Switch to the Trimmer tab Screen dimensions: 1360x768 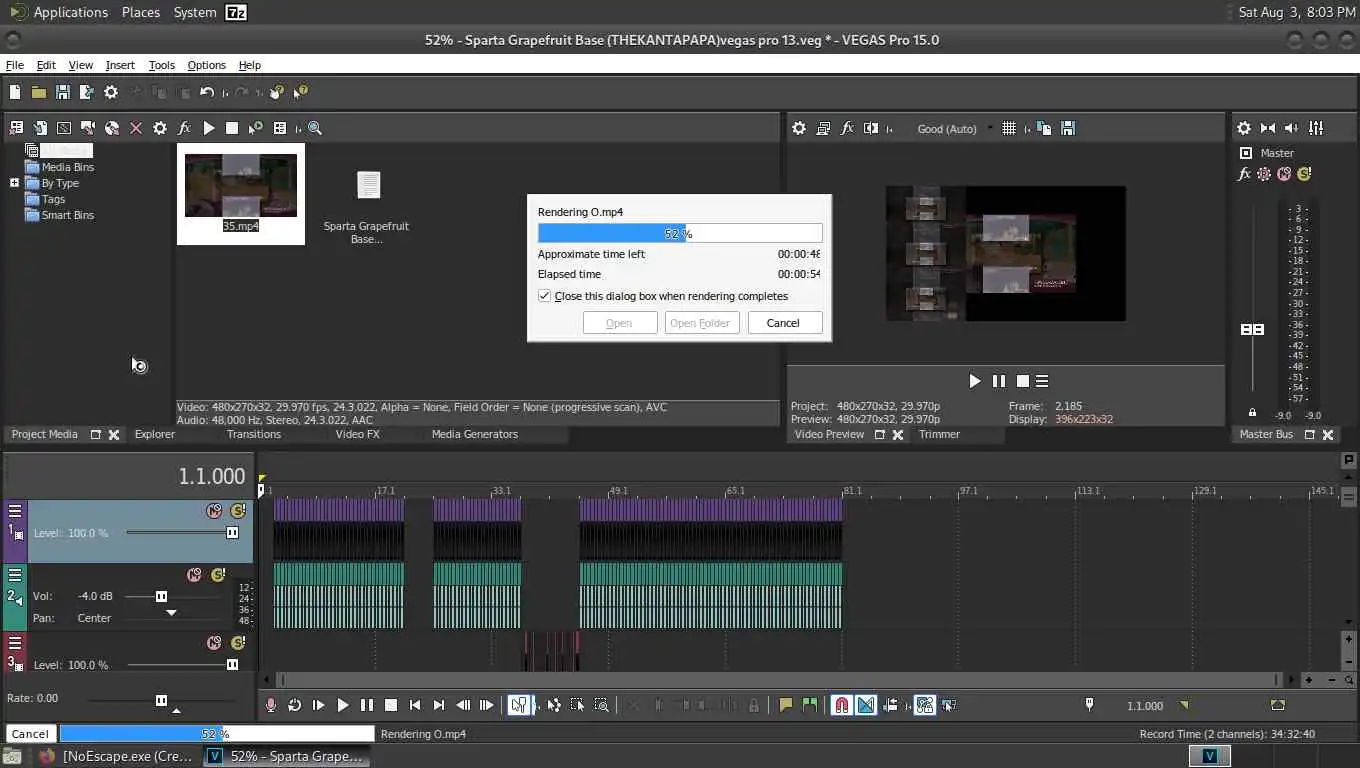[x=939, y=434]
